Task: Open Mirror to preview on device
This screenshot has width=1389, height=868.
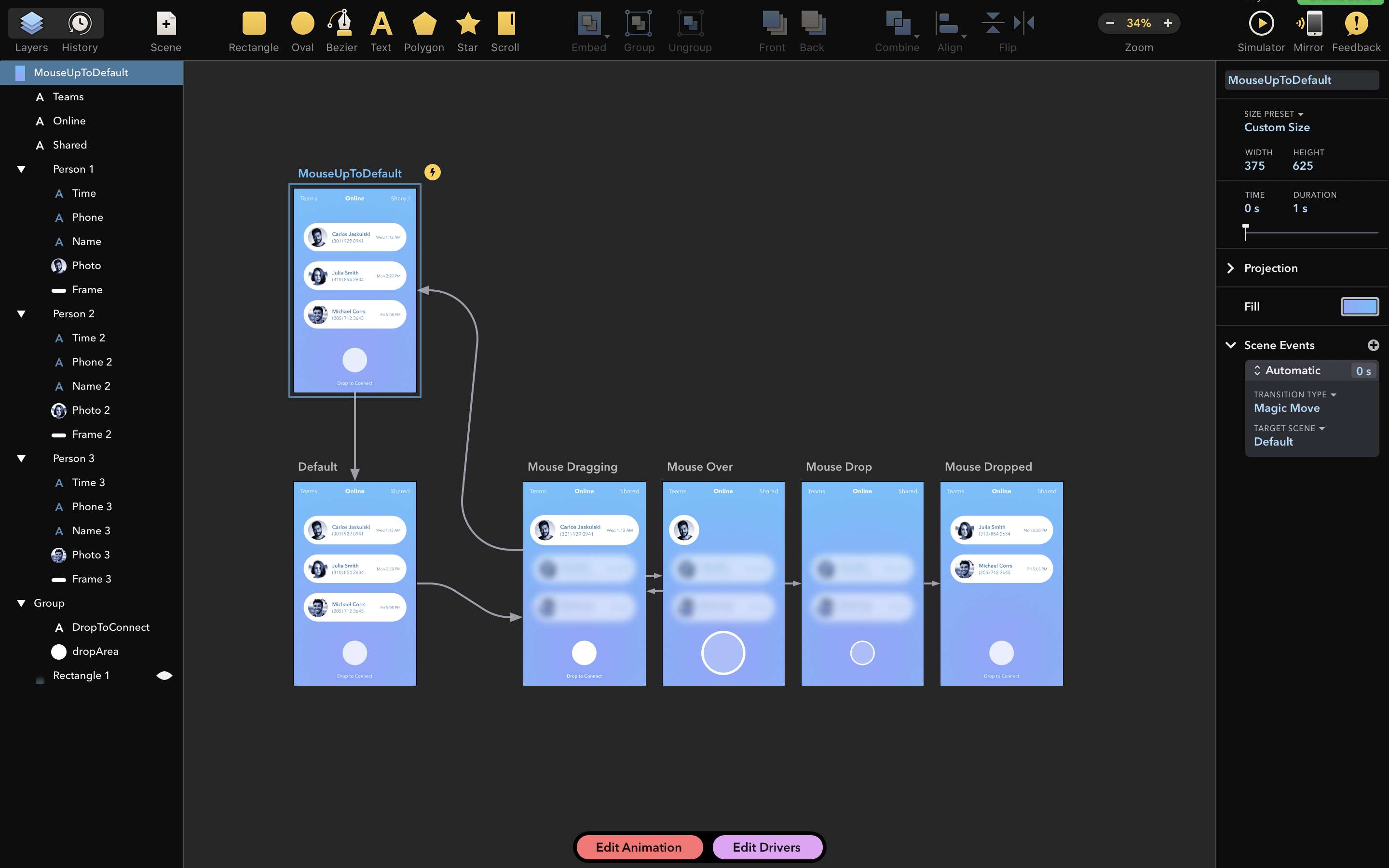Action: (x=1308, y=24)
